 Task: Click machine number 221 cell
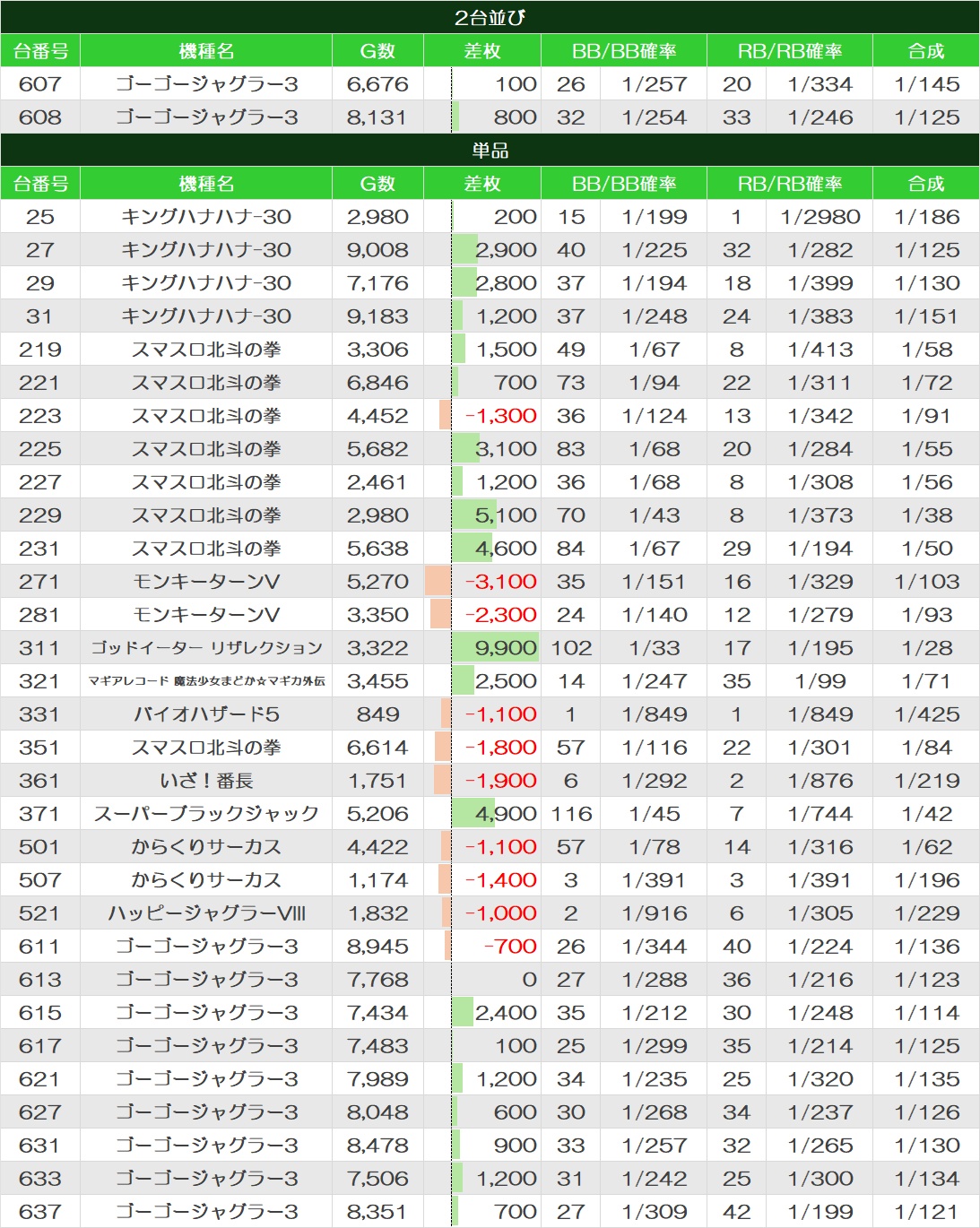coord(40,383)
